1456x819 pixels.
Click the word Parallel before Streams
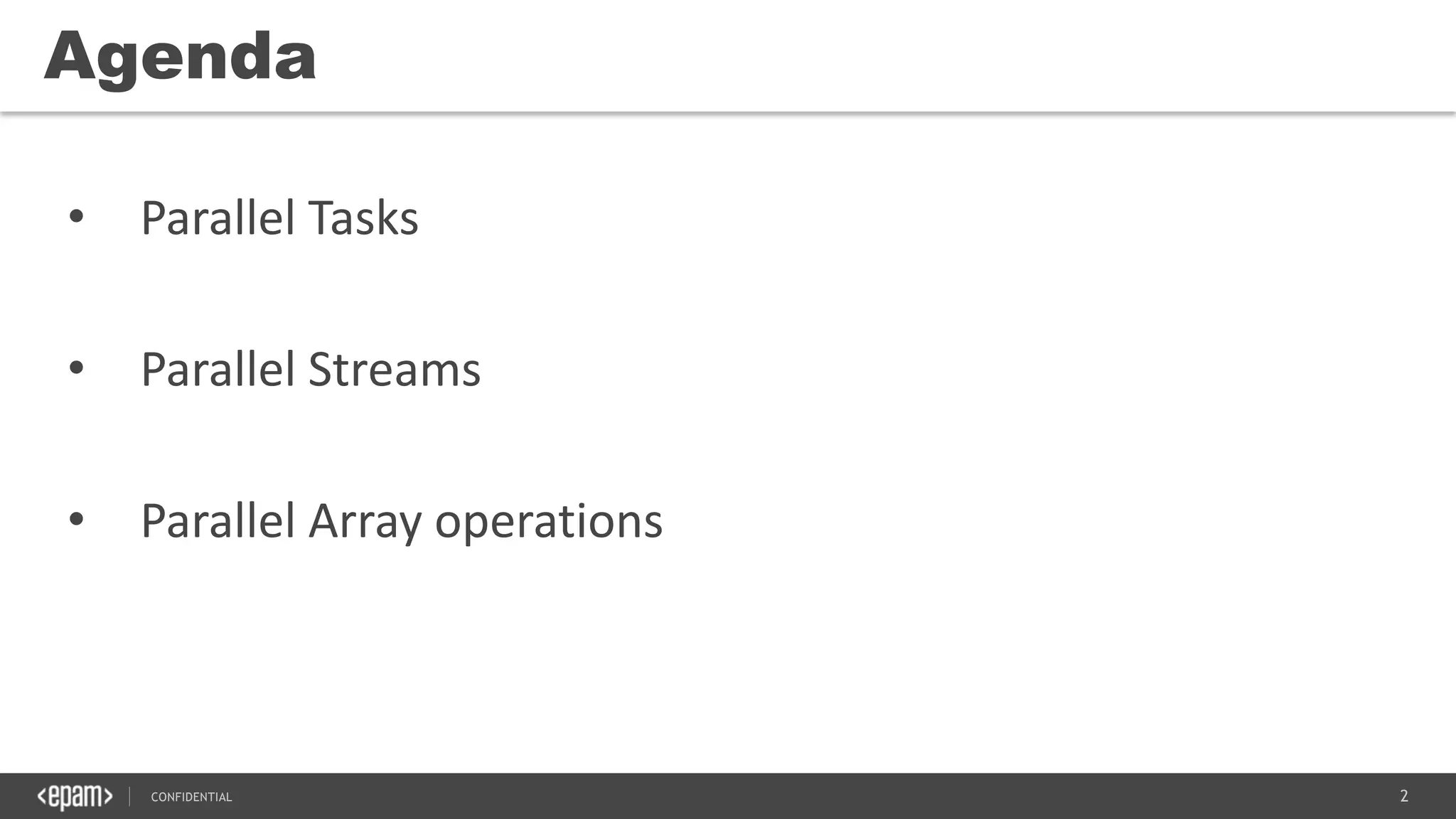coord(218,370)
